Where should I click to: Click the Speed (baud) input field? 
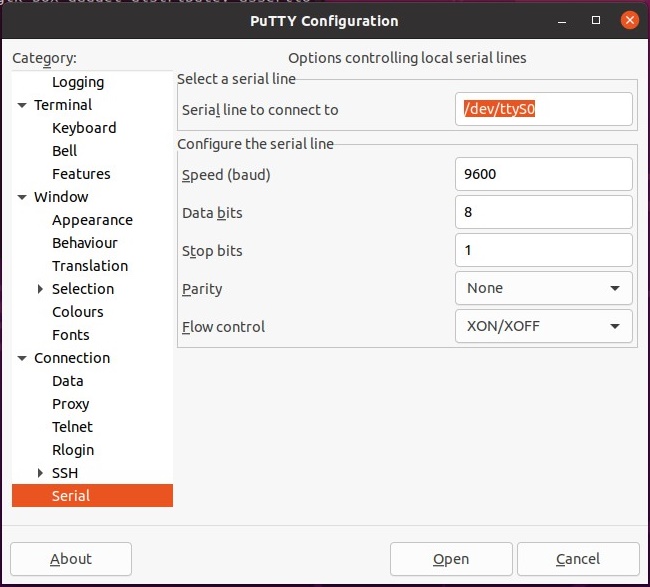(543, 174)
